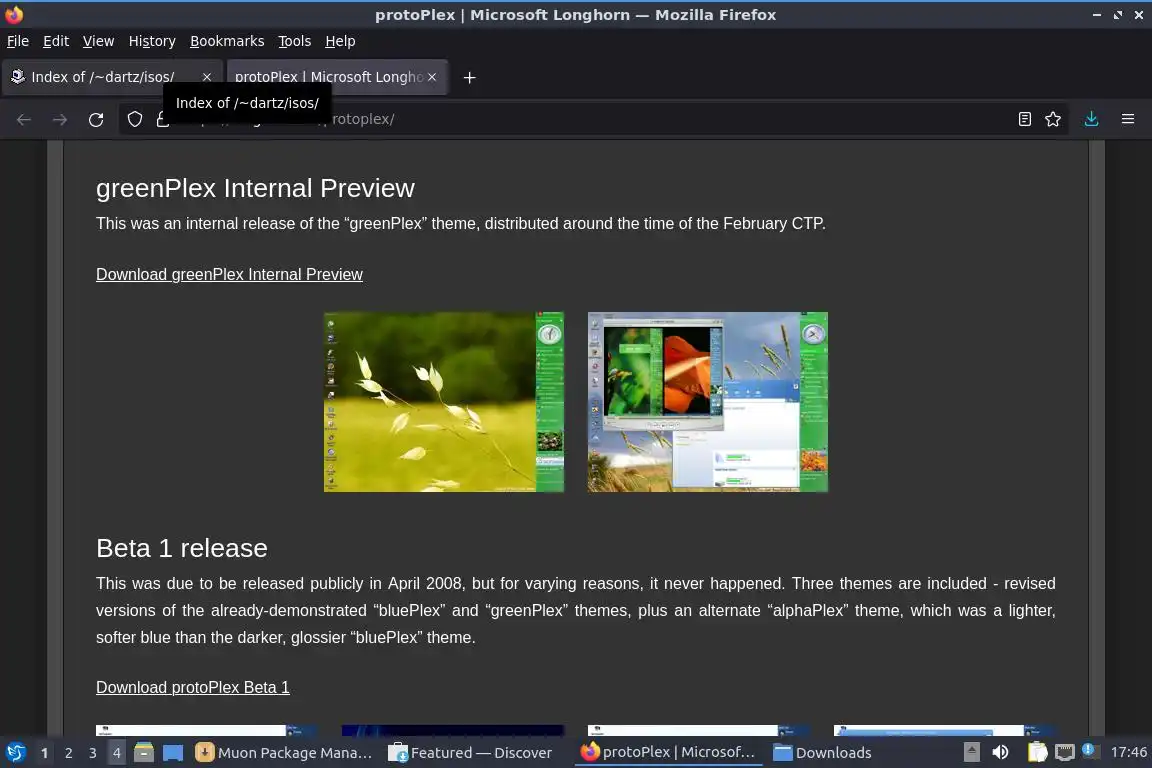The image size is (1152, 768).
Task: Toggle reader view icon
Action: [x=1025, y=119]
